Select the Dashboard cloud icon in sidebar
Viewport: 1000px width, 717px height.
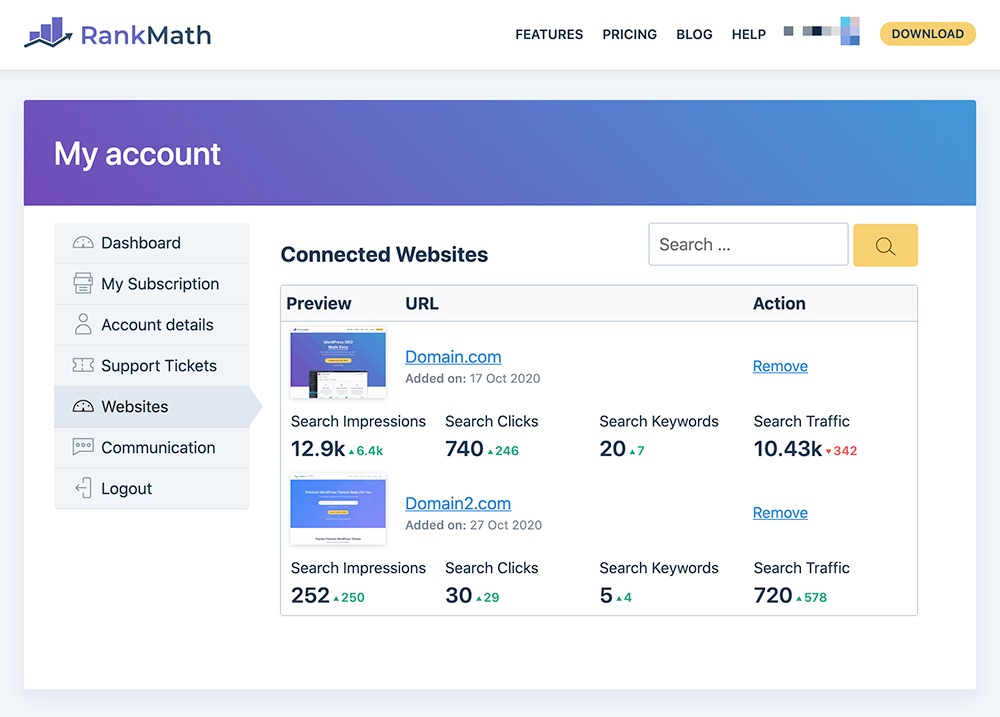click(x=83, y=242)
